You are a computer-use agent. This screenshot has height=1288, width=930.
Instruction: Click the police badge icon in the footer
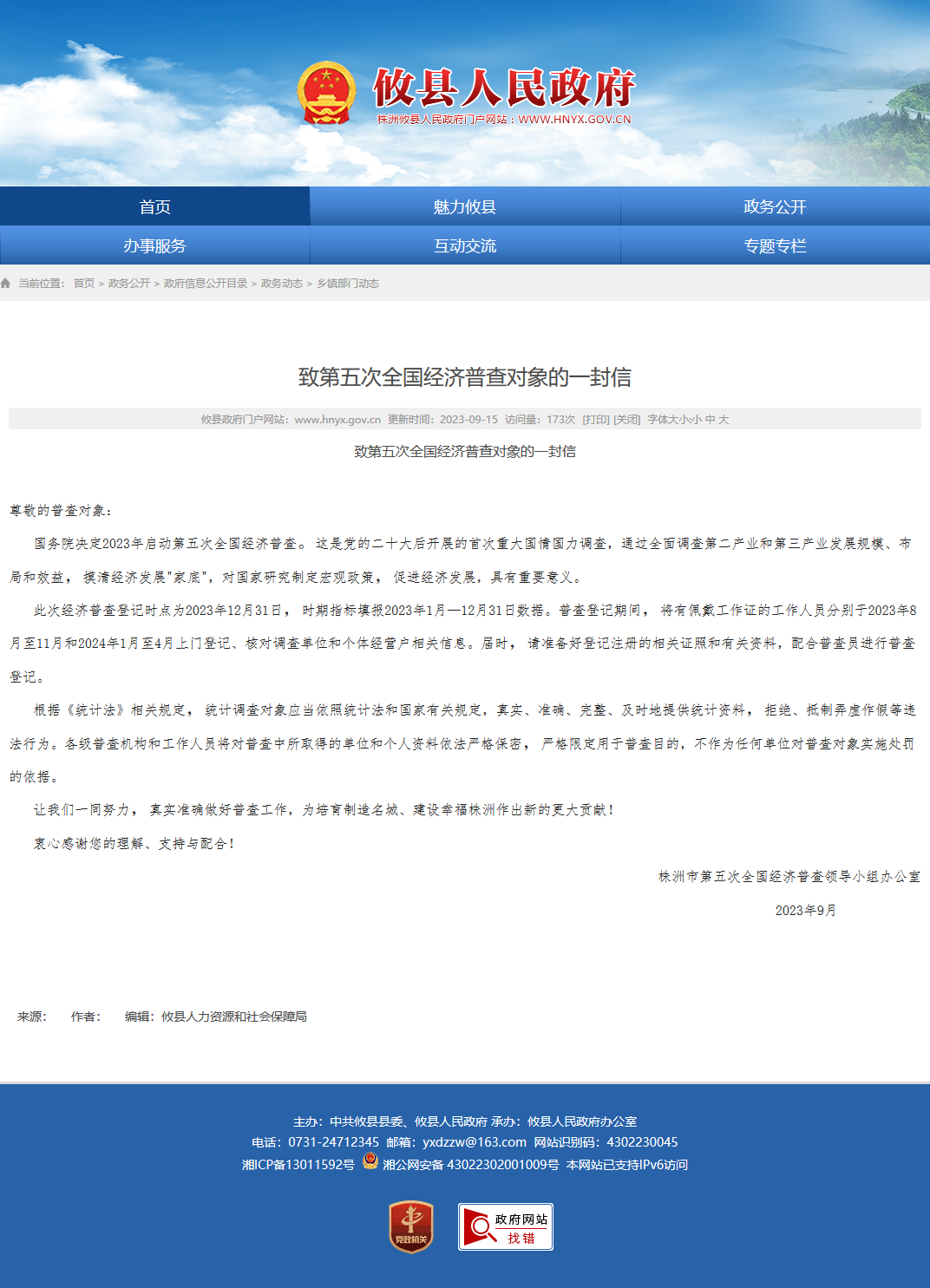pyautogui.click(x=370, y=1161)
